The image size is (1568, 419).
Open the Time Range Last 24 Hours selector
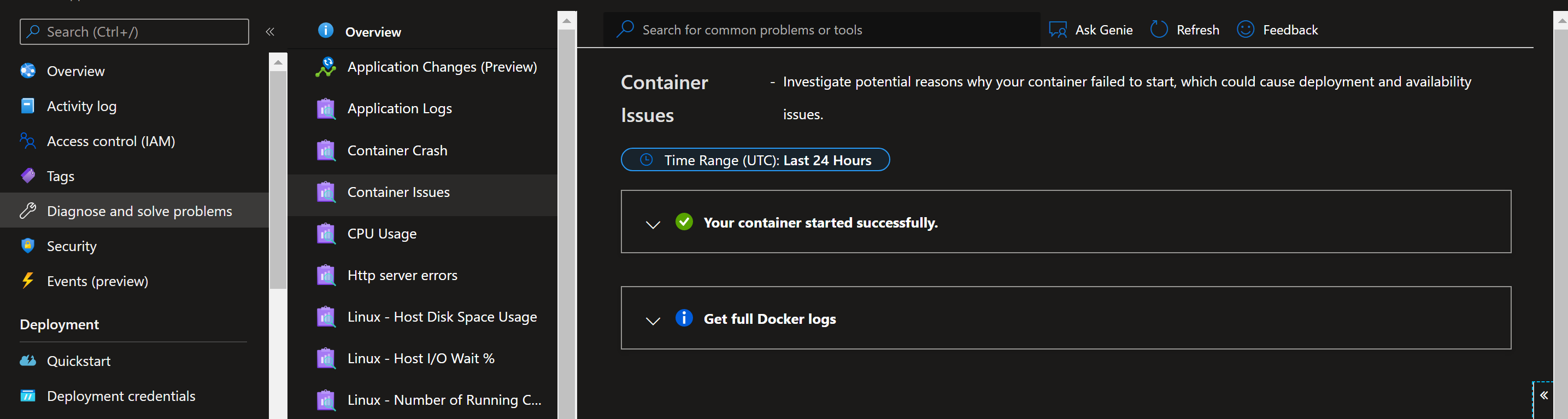point(755,160)
